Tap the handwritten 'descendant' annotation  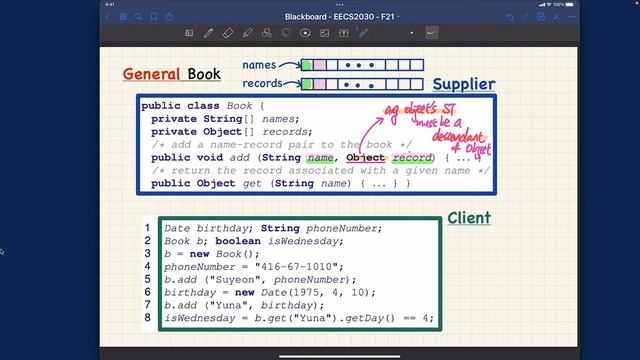pos(458,136)
